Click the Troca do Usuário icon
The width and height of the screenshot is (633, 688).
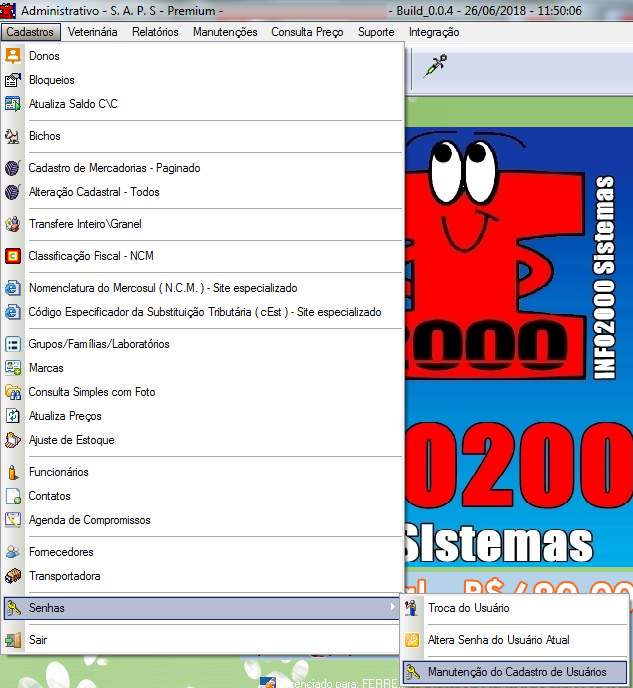[x=411, y=608]
